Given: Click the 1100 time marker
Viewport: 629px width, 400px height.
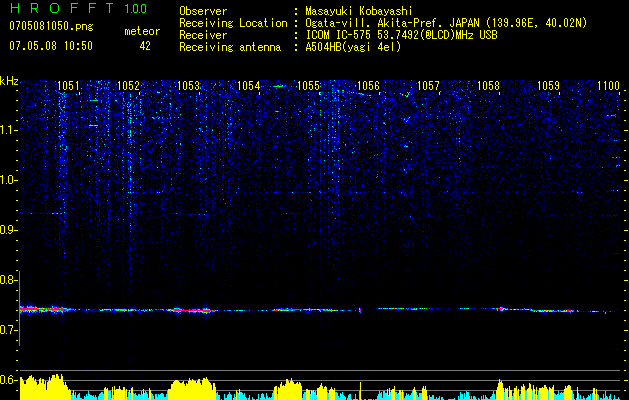Looking at the screenshot, I should coord(609,86).
